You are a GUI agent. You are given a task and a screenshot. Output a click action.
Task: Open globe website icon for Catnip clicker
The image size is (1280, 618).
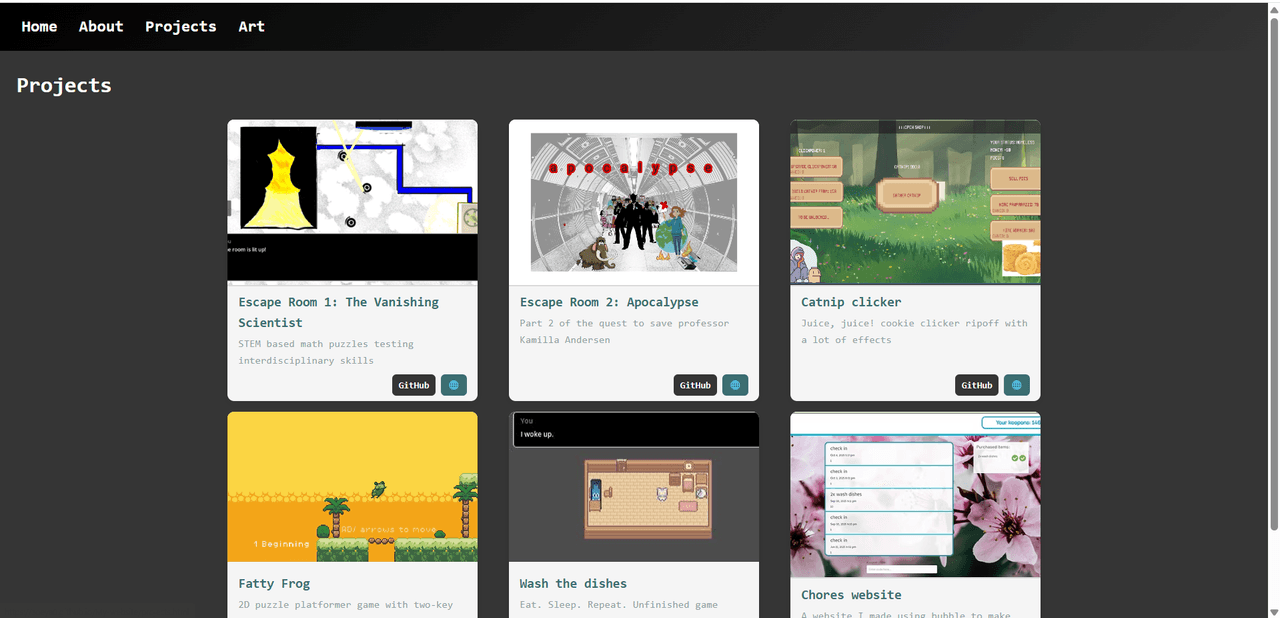[x=1017, y=385]
